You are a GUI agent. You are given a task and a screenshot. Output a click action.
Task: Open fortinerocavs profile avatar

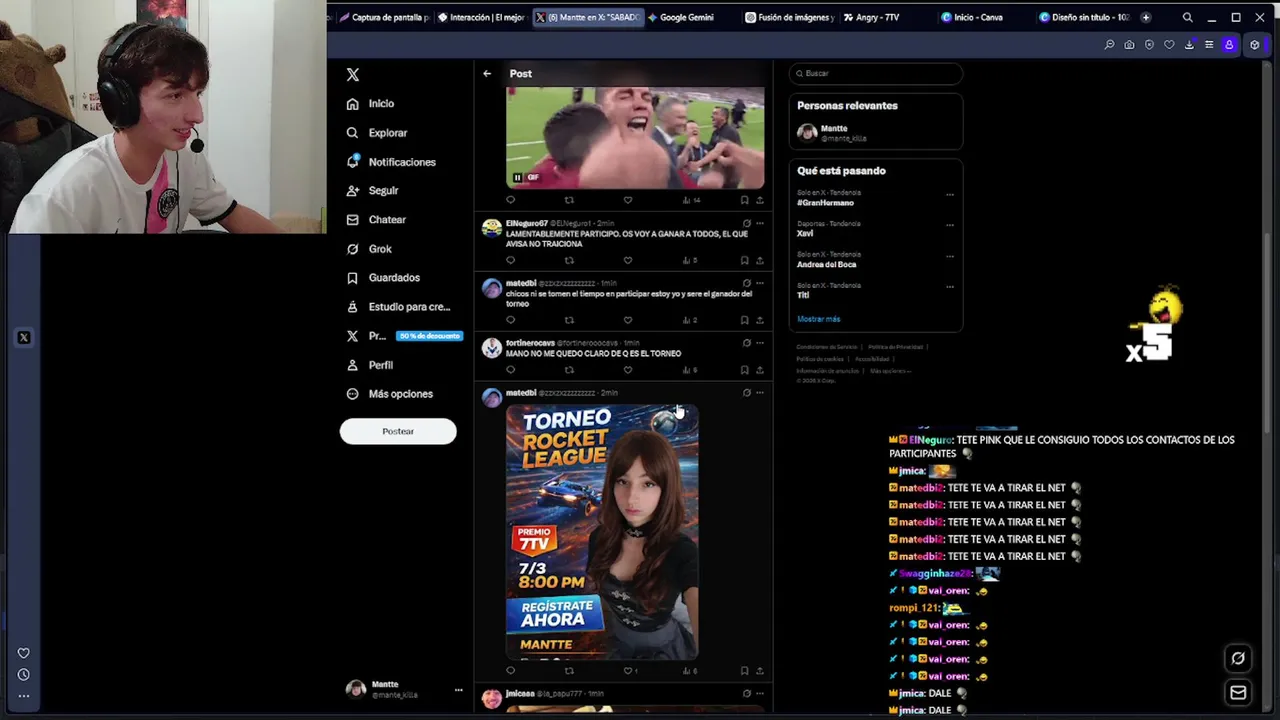coord(491,348)
